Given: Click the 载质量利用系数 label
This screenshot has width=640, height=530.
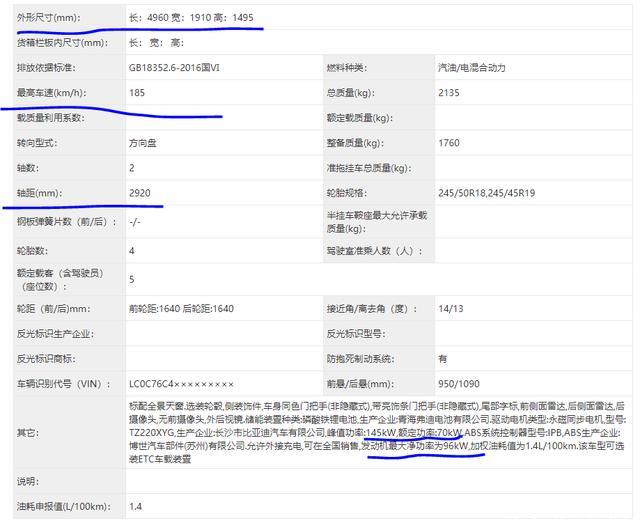Looking at the screenshot, I should 51,118.
